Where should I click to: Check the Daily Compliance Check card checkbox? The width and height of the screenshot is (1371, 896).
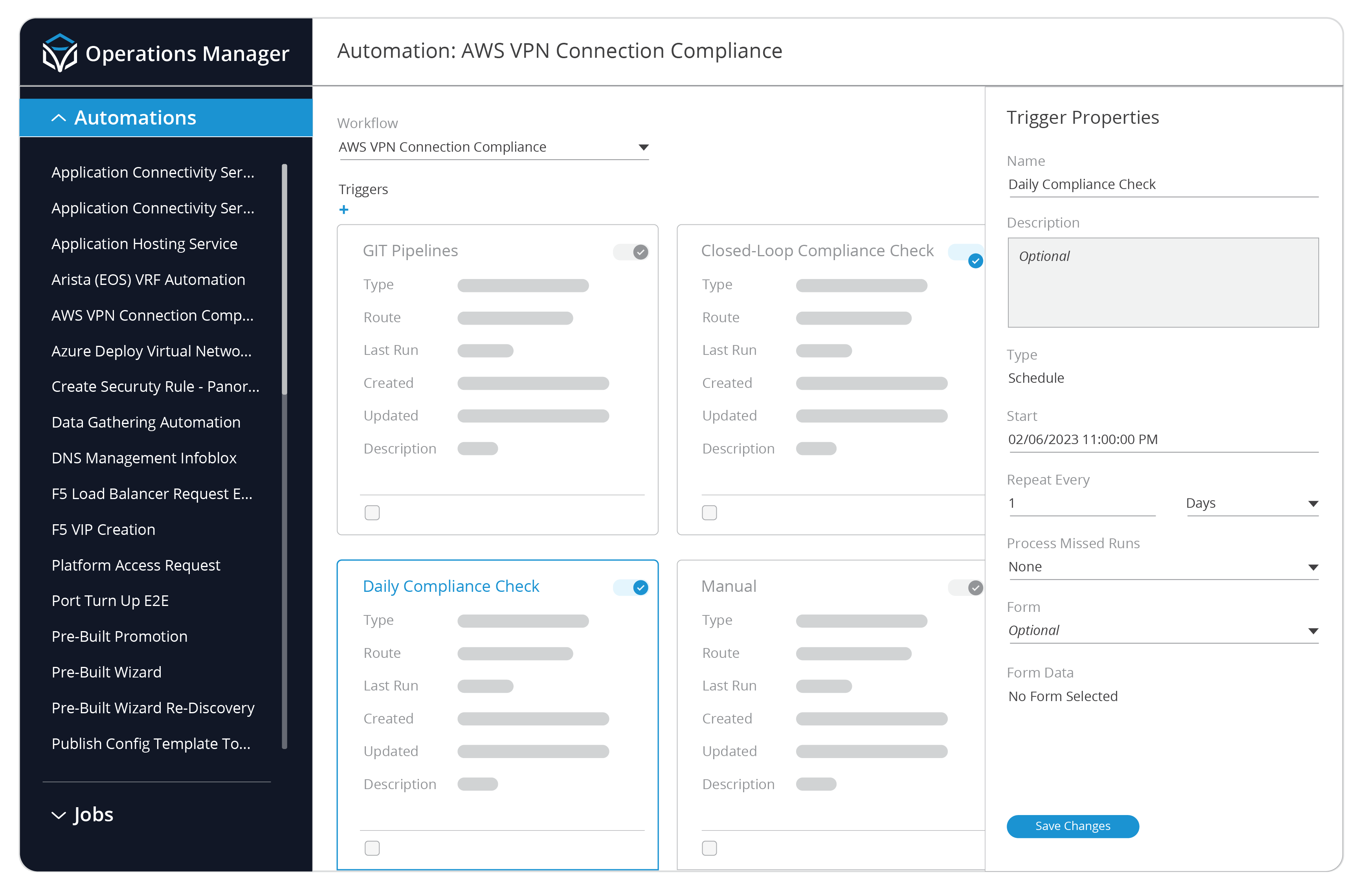(372, 848)
